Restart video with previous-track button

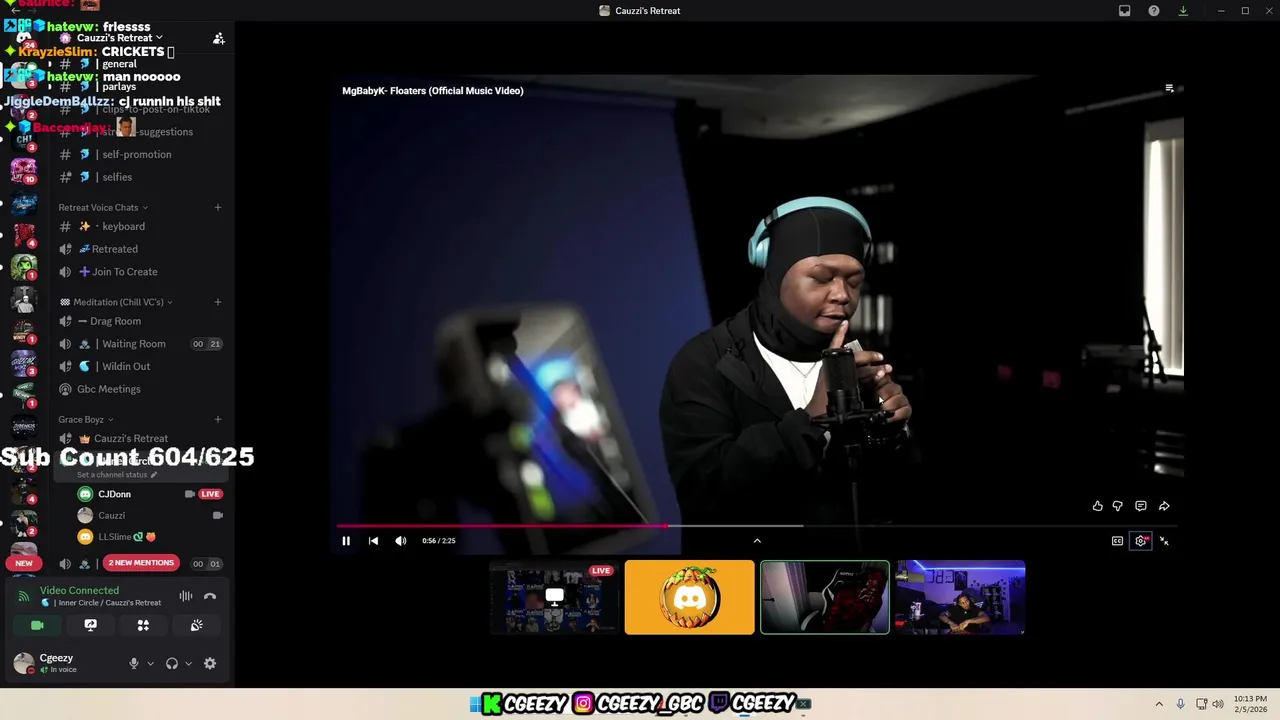tap(373, 541)
